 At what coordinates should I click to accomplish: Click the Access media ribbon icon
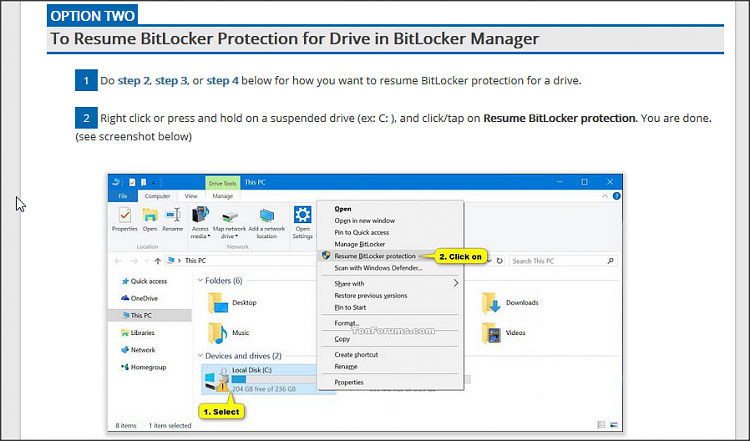[x=200, y=215]
